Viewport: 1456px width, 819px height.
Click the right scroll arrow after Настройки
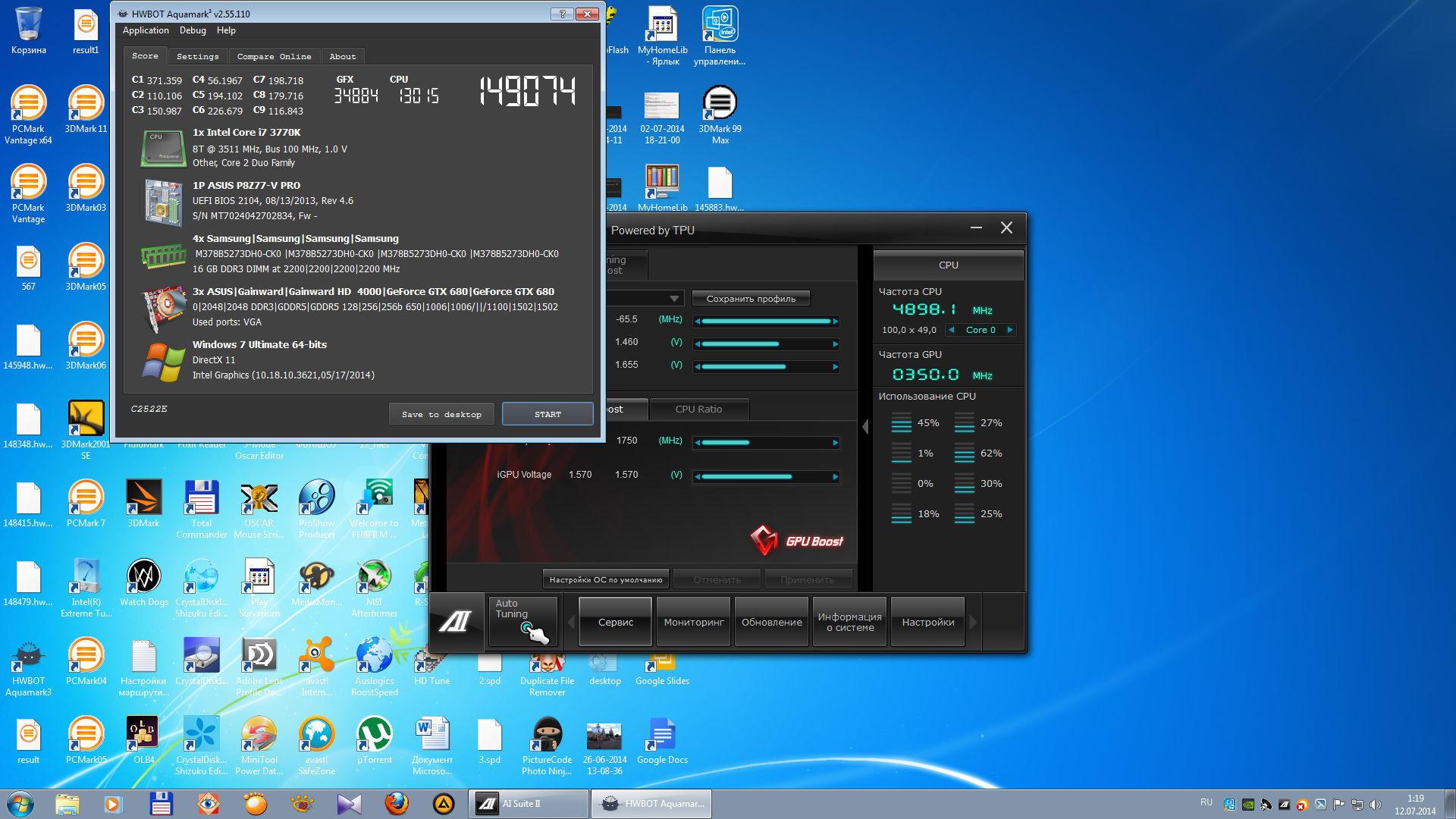(x=973, y=622)
